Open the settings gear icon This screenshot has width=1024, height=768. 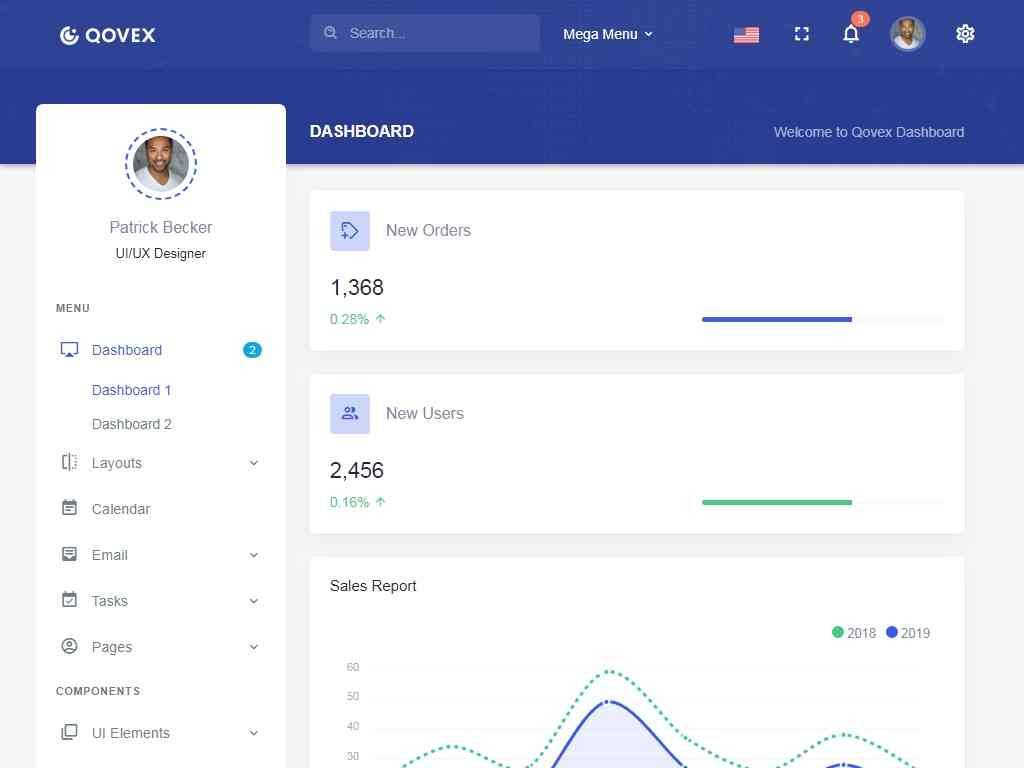(x=965, y=34)
